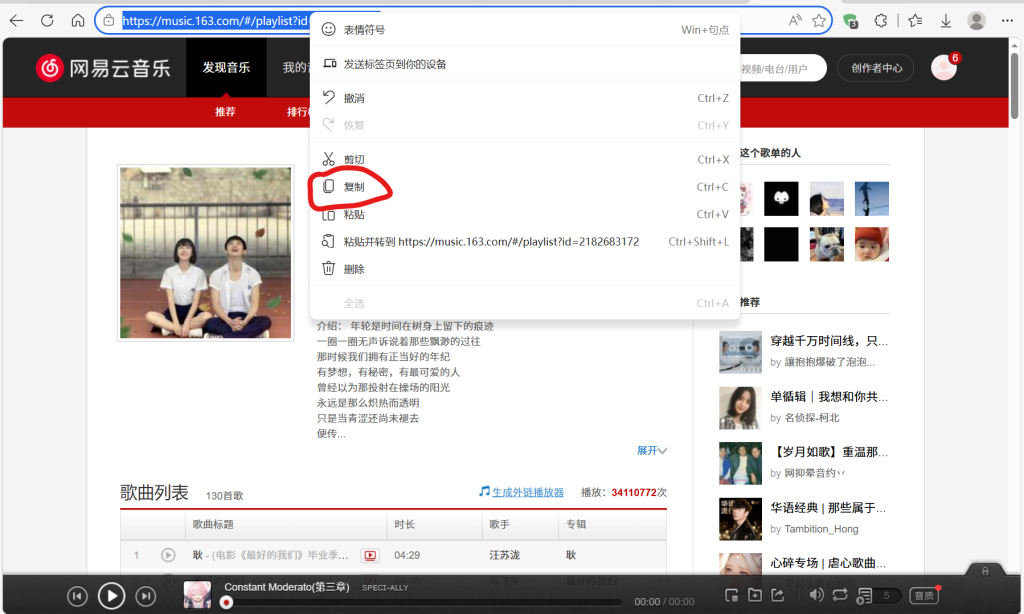
Task: Change the loop playback mode icon
Action: coord(839,596)
